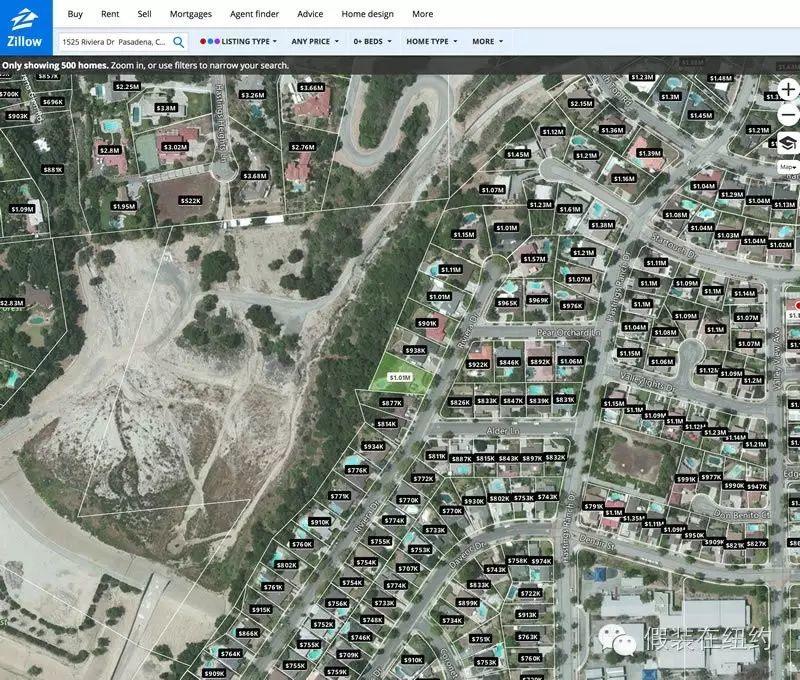Open the Mortgages menu
The width and height of the screenshot is (800, 680).
pyautogui.click(x=192, y=14)
